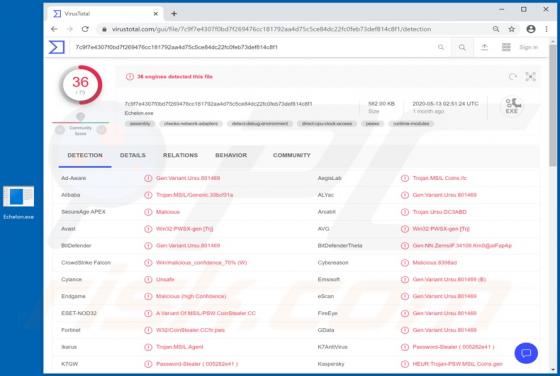Click the EXE file type icon
Image resolution: width=560 pixels, height=376 pixels.
512,106
